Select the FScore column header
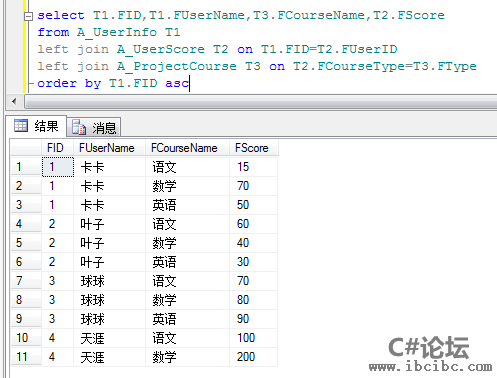The height and width of the screenshot is (378, 497). pyautogui.click(x=253, y=148)
